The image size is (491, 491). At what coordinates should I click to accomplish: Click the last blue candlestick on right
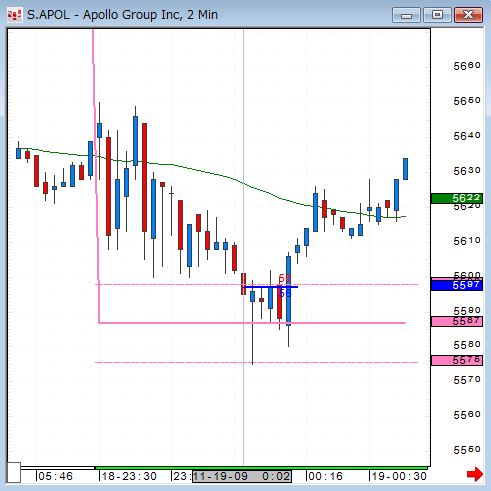pyautogui.click(x=406, y=169)
